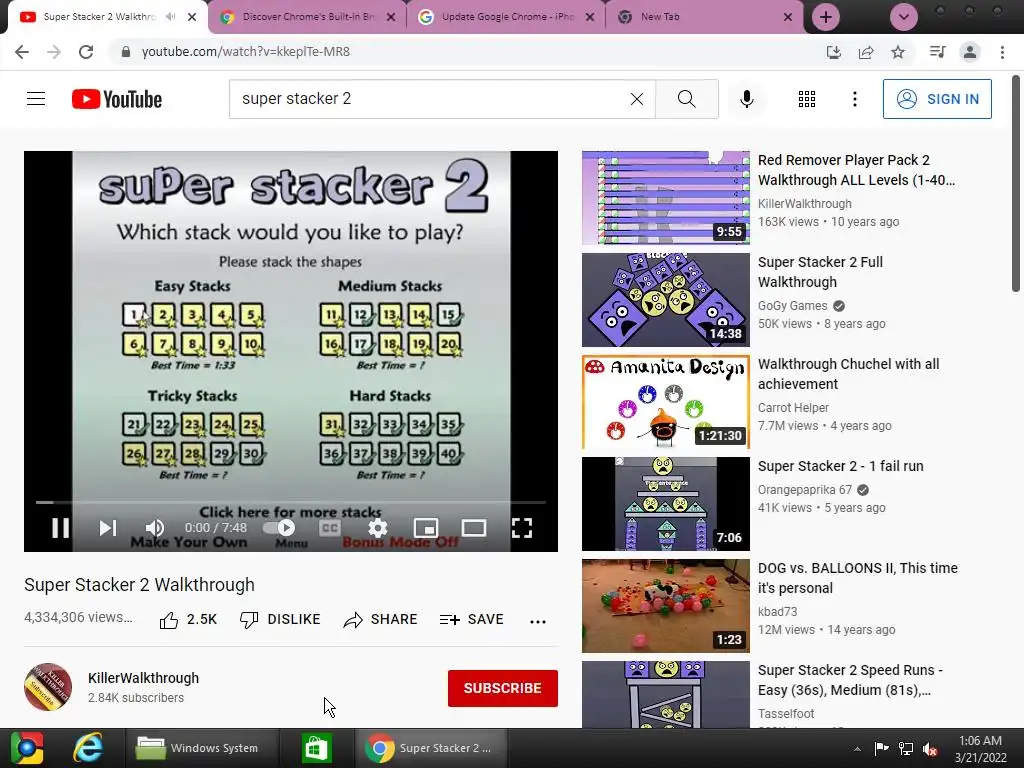
Task: Save video to a playlist
Action: 472,619
